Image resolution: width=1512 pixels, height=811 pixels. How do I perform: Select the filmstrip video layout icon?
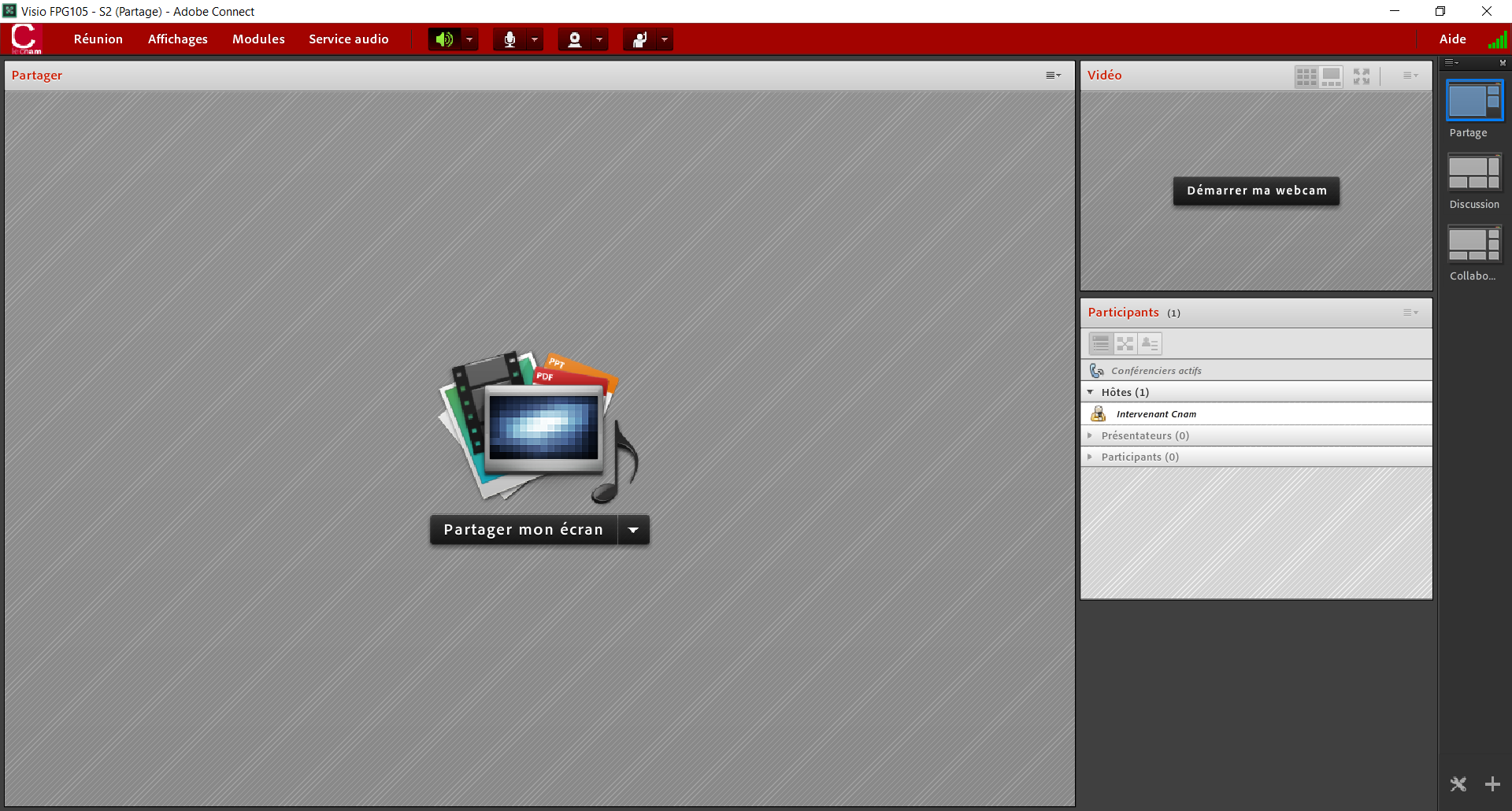[1331, 76]
